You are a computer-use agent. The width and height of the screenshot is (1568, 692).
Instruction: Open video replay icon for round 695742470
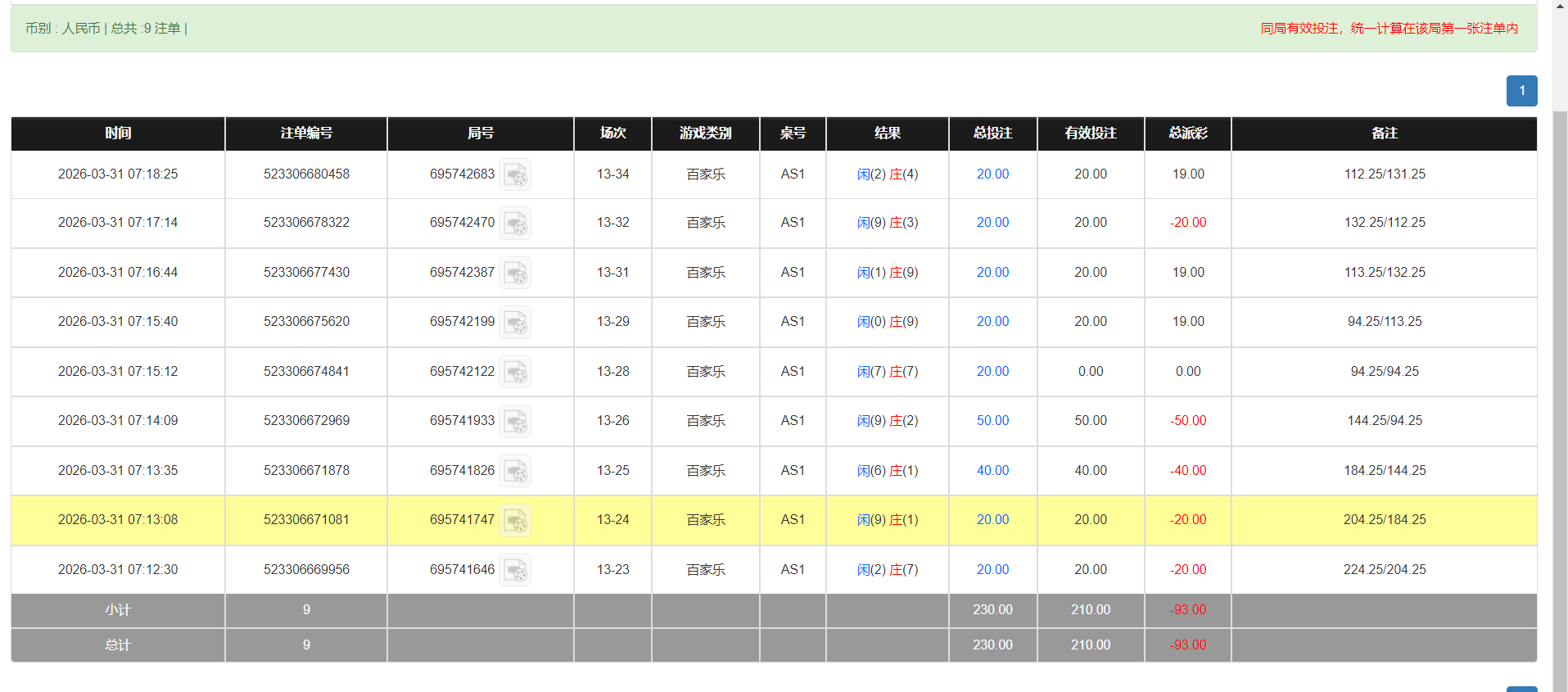pos(515,223)
